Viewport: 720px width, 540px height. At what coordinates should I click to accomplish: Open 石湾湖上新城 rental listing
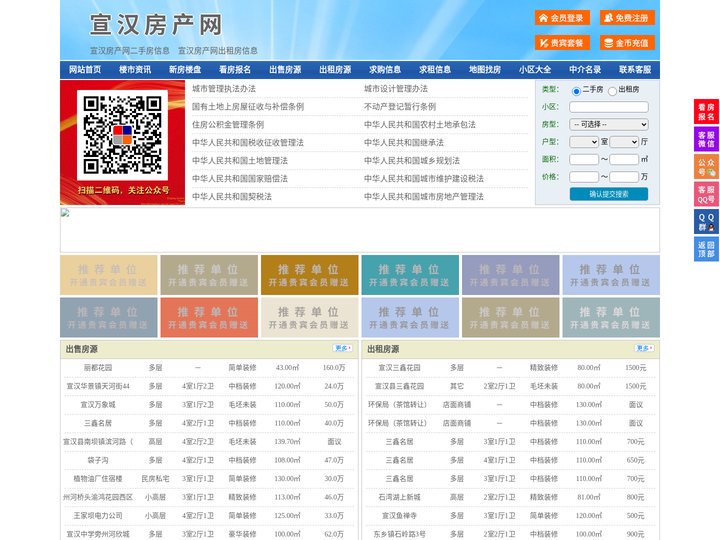(399, 497)
